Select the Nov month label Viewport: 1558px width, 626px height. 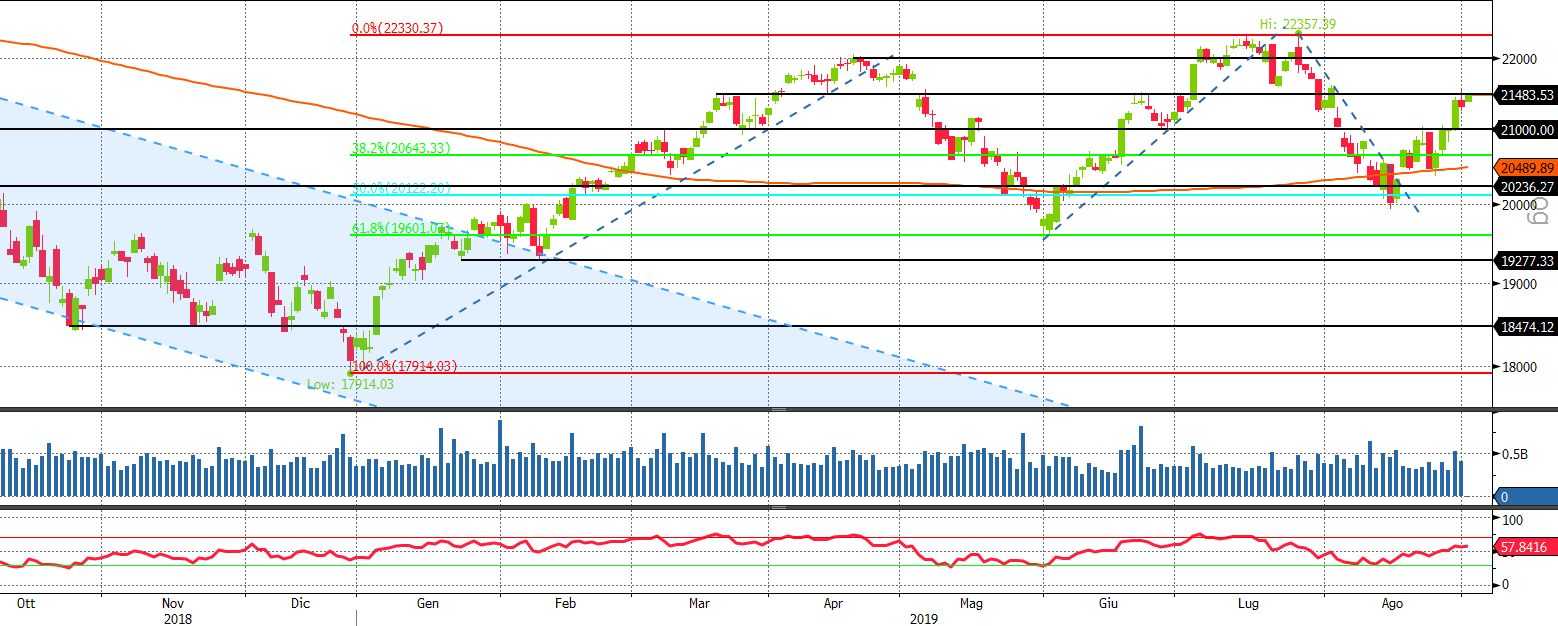[173, 603]
